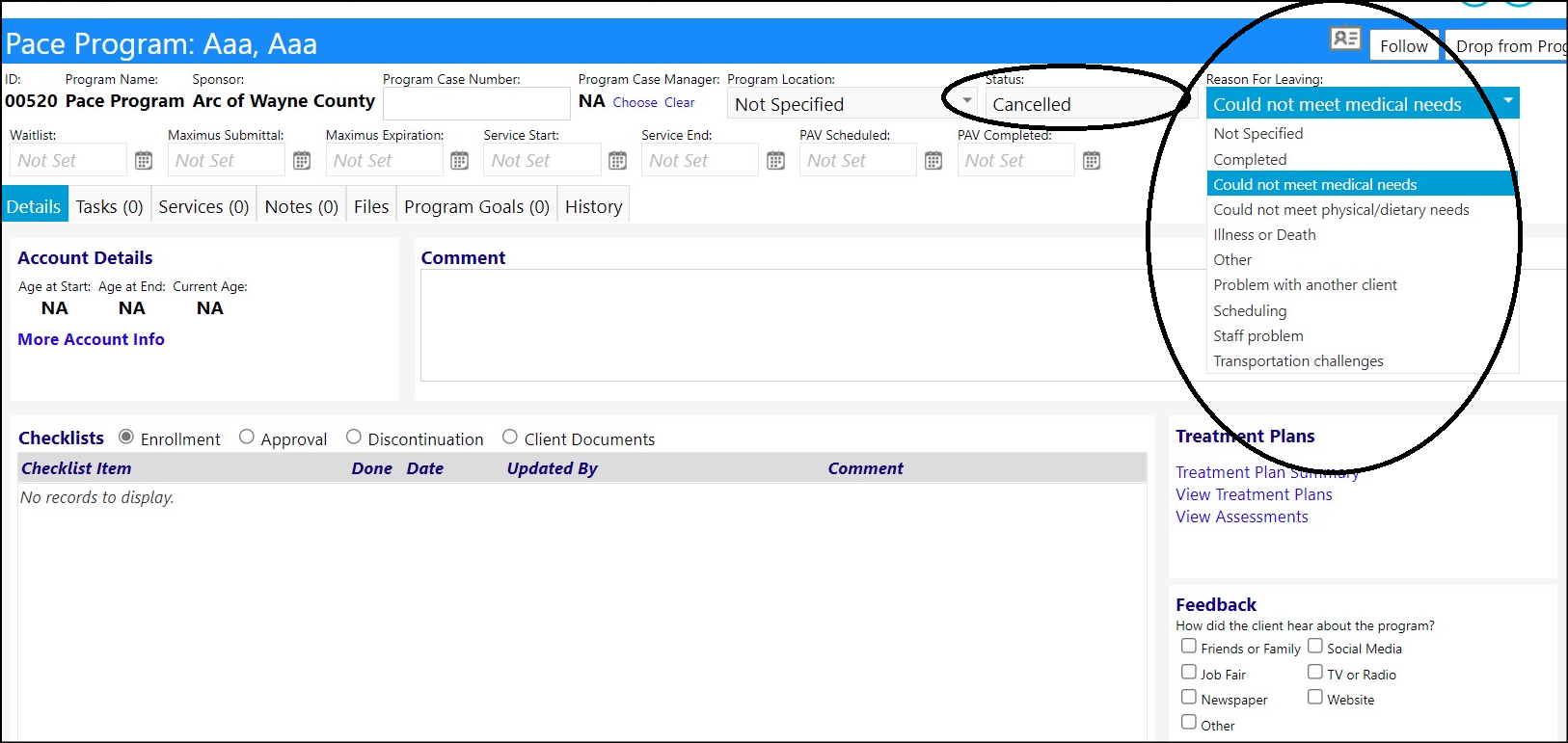
Task: Open the View Treatment Plans link
Action: coord(1254,494)
